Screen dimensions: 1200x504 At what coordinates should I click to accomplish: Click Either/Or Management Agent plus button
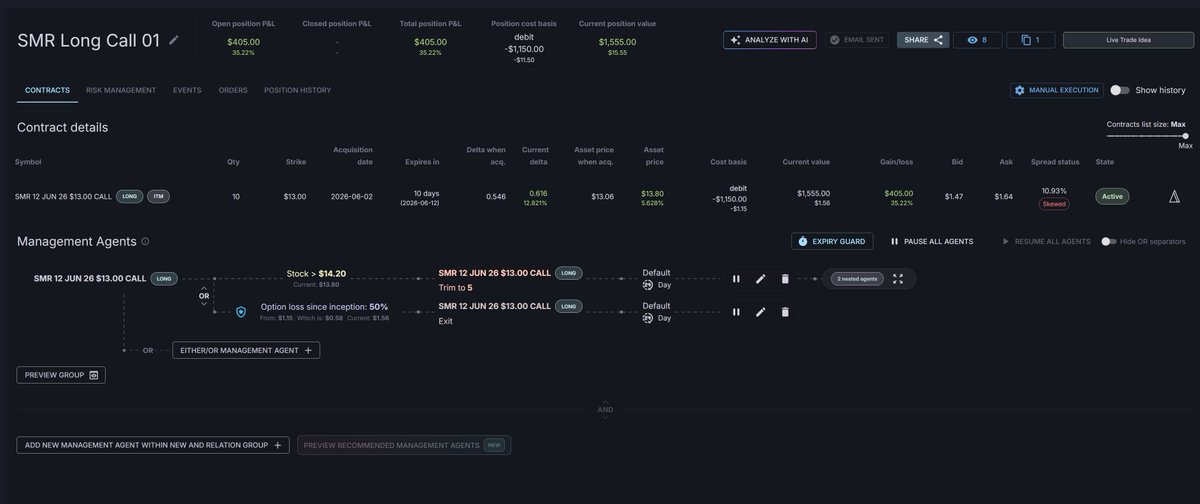tap(246, 350)
